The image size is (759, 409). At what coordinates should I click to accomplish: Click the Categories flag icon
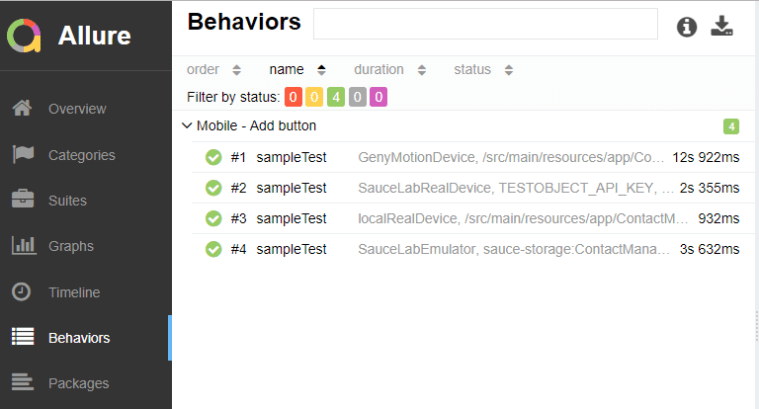pyautogui.click(x=23, y=154)
